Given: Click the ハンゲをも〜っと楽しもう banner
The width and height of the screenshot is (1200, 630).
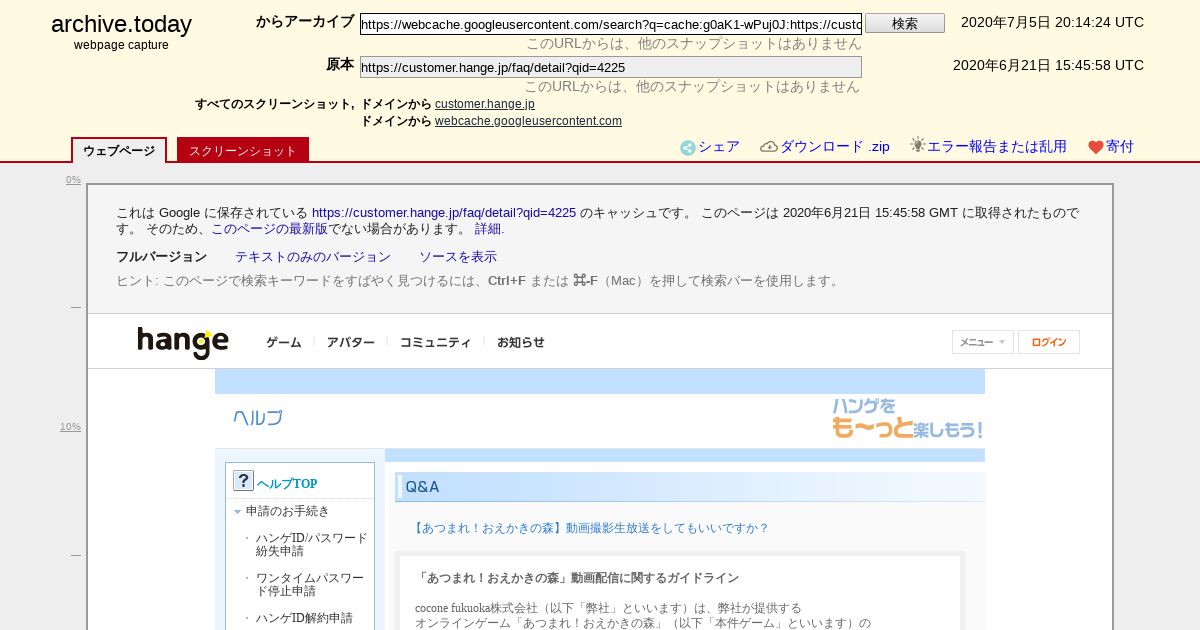Looking at the screenshot, I should [907, 419].
